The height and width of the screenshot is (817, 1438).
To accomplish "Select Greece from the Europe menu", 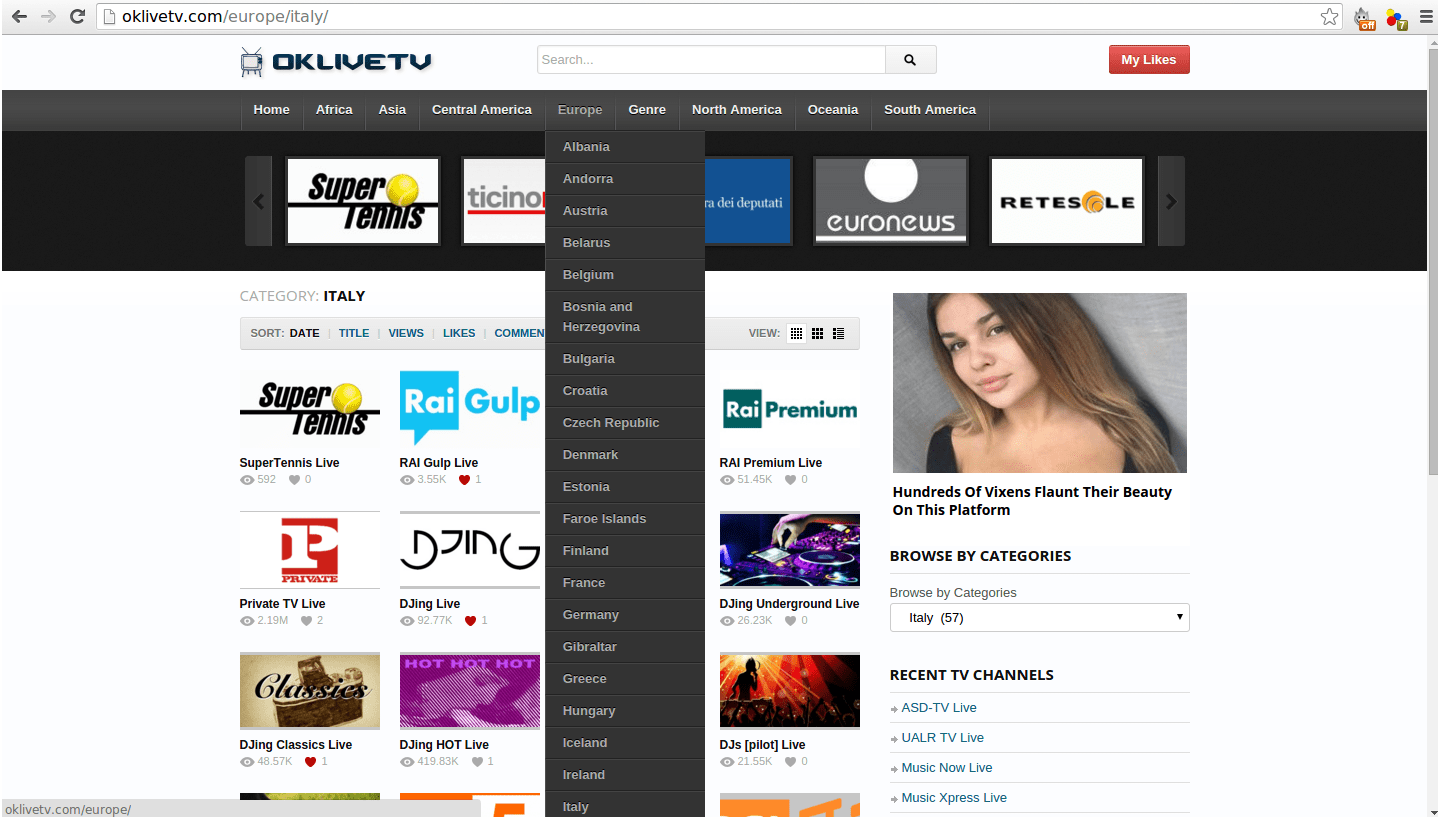I will coord(625,679).
